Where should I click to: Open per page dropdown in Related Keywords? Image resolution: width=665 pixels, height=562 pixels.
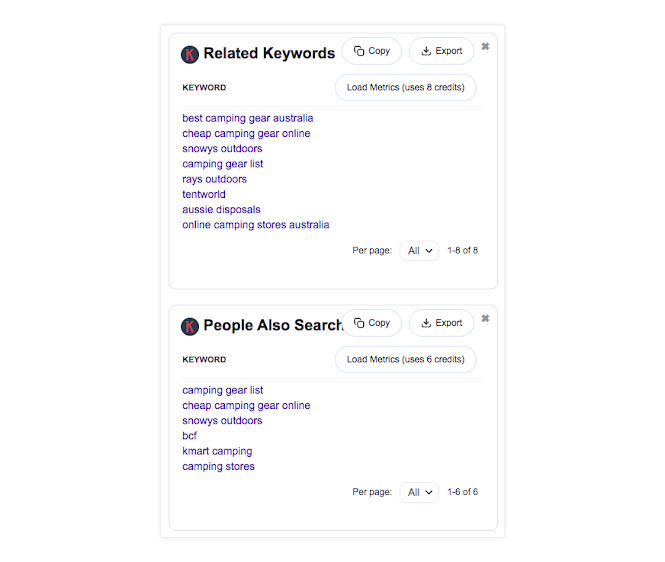[x=419, y=251]
